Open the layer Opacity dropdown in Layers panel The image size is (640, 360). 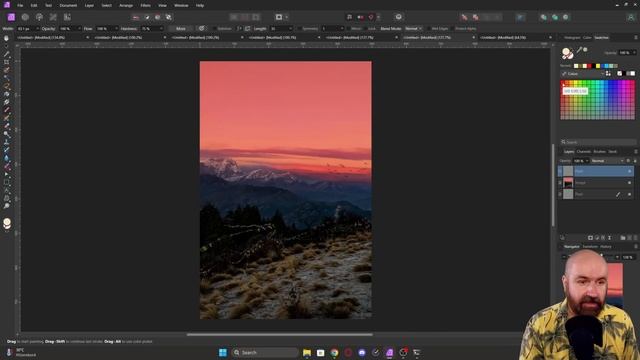point(587,161)
